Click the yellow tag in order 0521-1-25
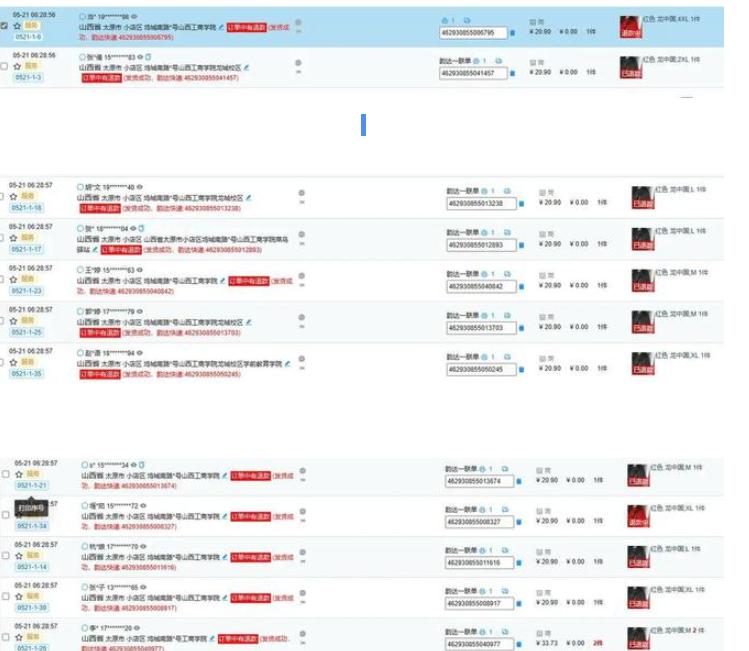Screen dimensions: 749x651 click(28, 320)
